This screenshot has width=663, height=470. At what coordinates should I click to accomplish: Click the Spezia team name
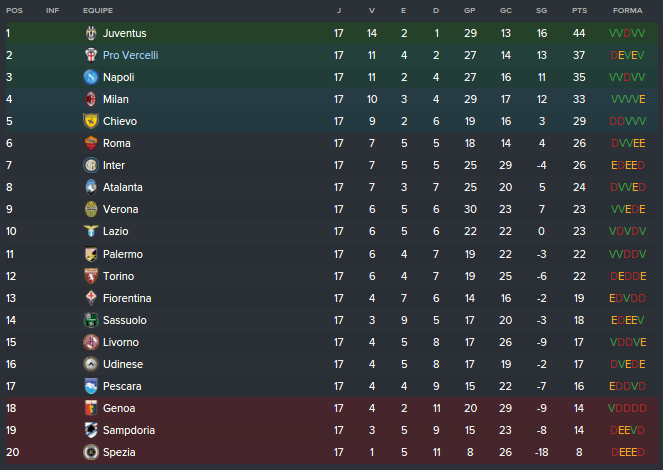(118, 452)
